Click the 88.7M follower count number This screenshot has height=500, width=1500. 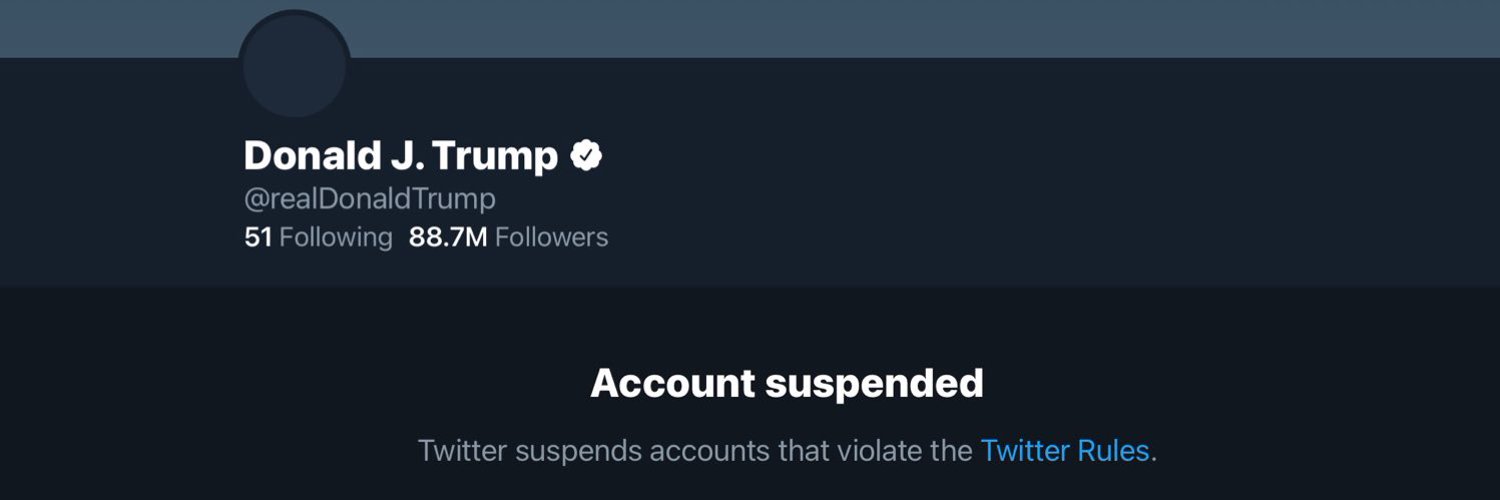(x=448, y=237)
